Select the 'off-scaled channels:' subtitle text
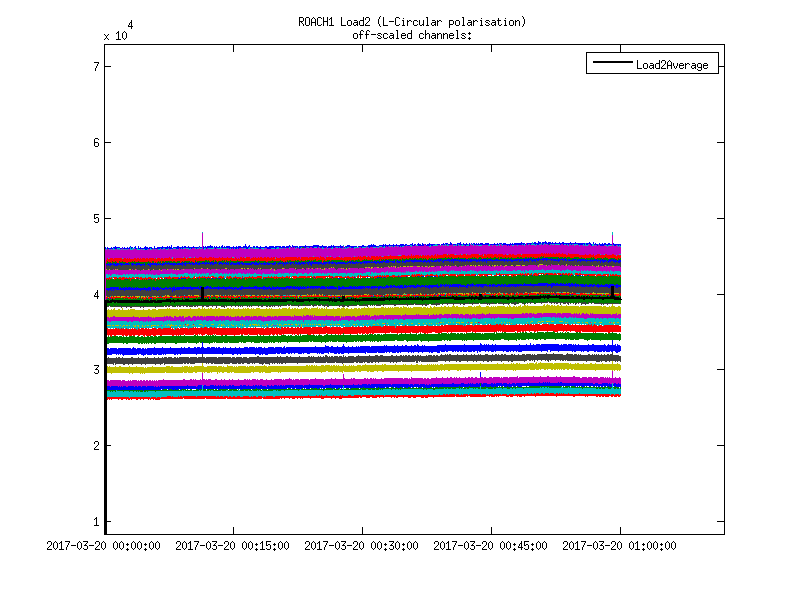This screenshot has height=600, width=800. (411, 35)
